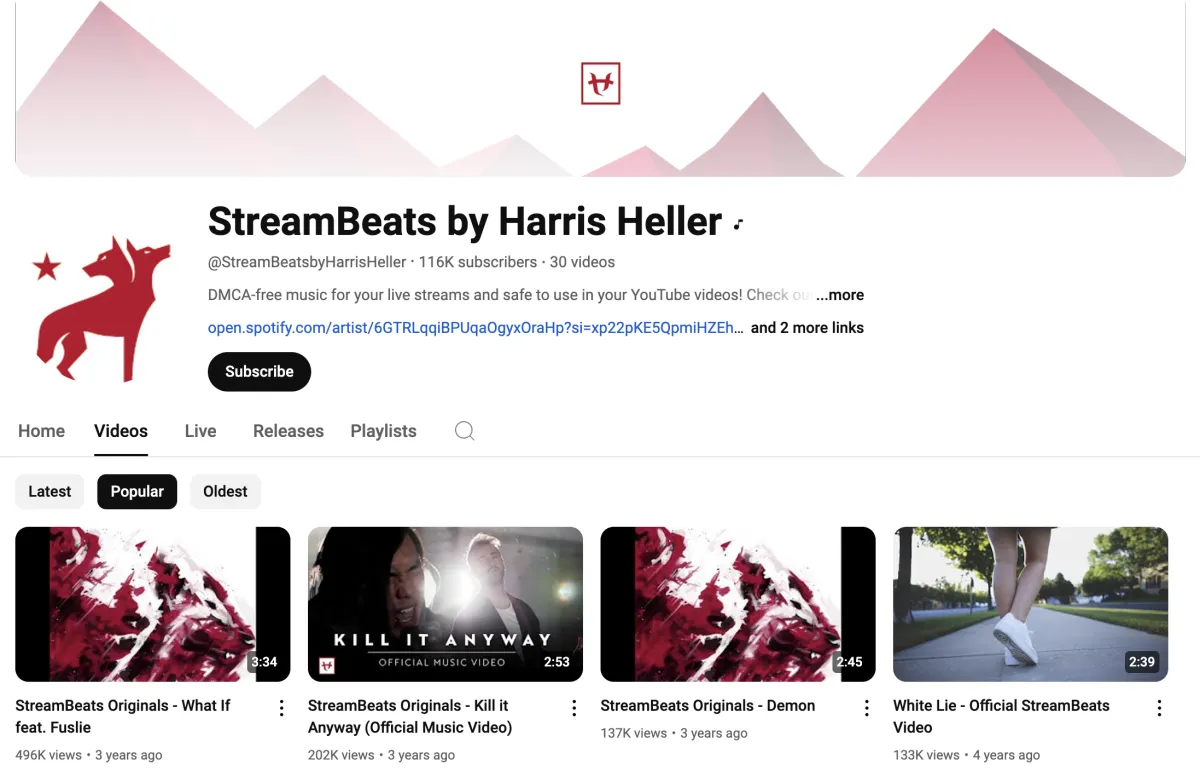Viewport: 1200px width, 782px height.
Task: Click the banner's red logo emblem
Action: click(601, 84)
